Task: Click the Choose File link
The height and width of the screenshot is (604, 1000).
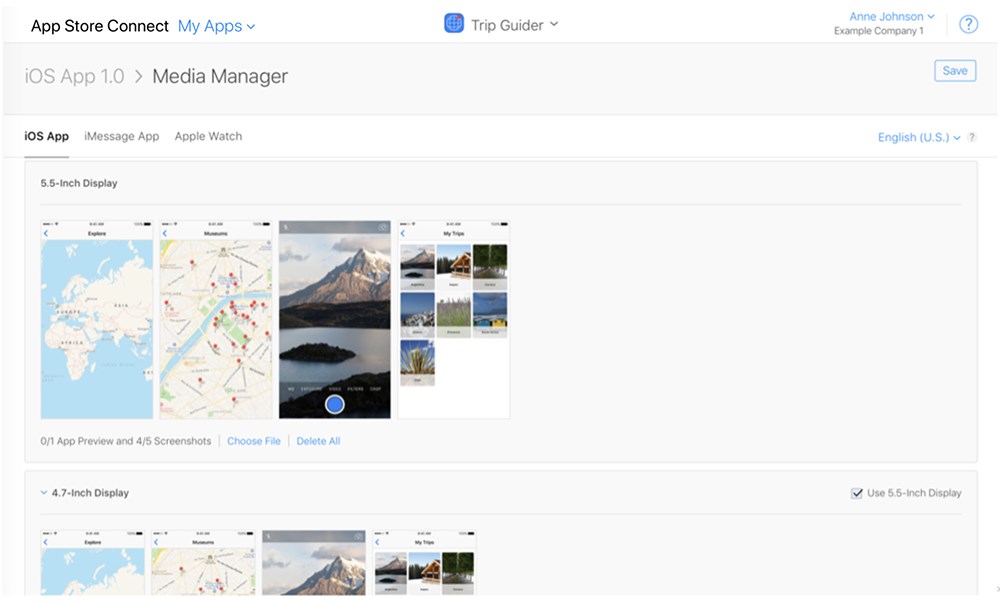Action: point(254,441)
